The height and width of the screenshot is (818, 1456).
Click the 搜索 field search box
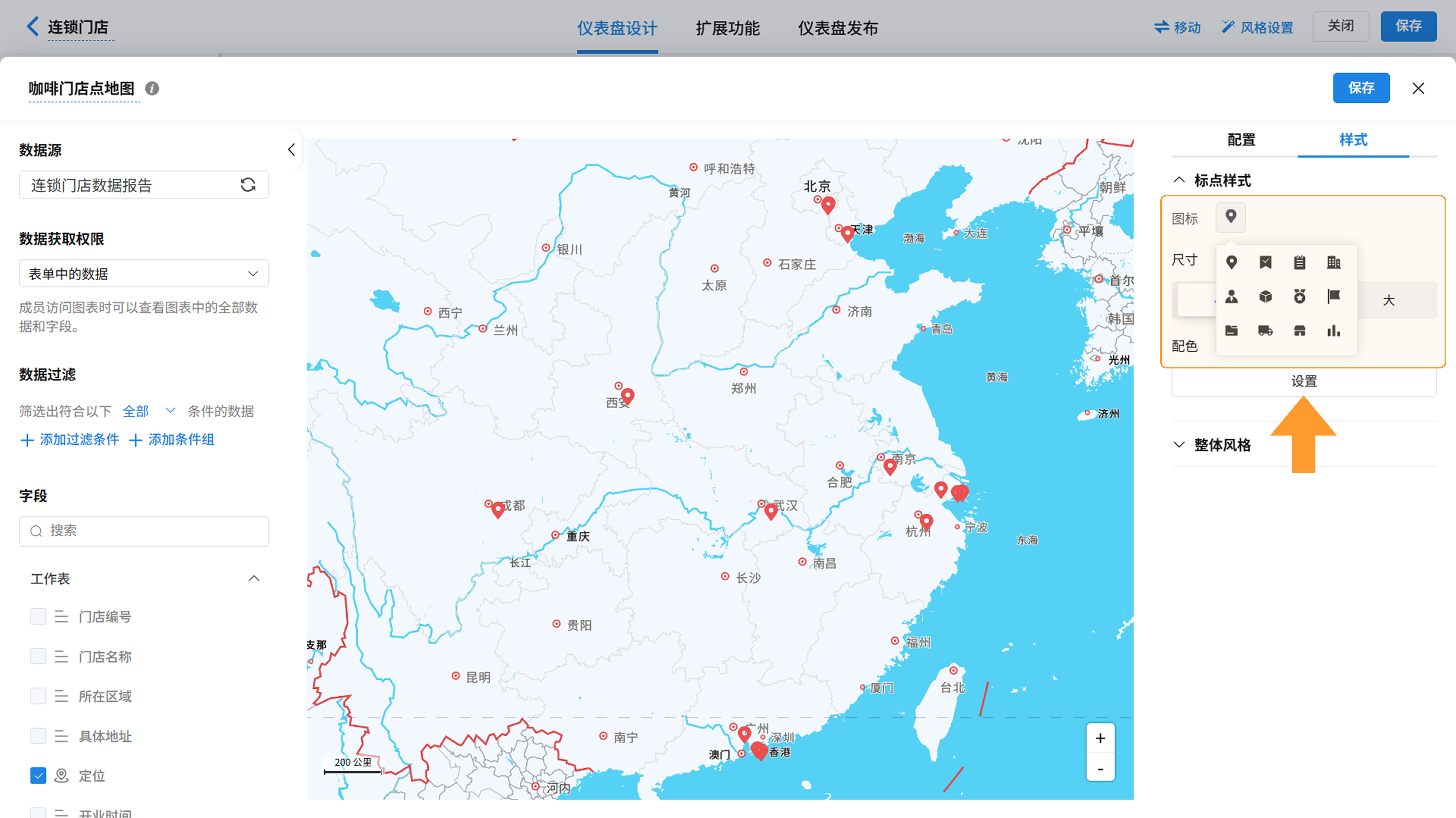pyautogui.click(x=144, y=530)
